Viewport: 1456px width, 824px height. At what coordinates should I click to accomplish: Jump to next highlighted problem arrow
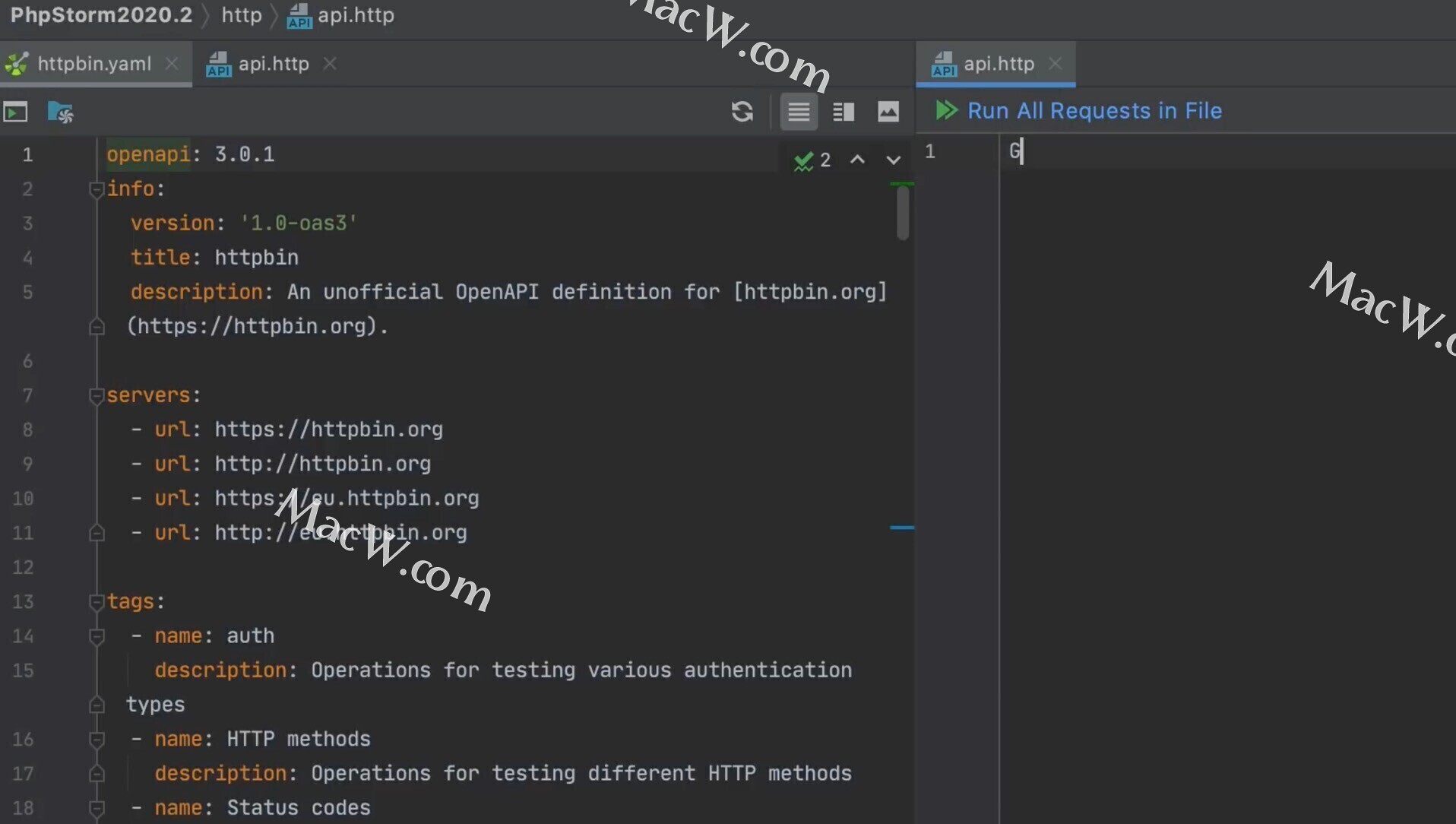point(894,160)
